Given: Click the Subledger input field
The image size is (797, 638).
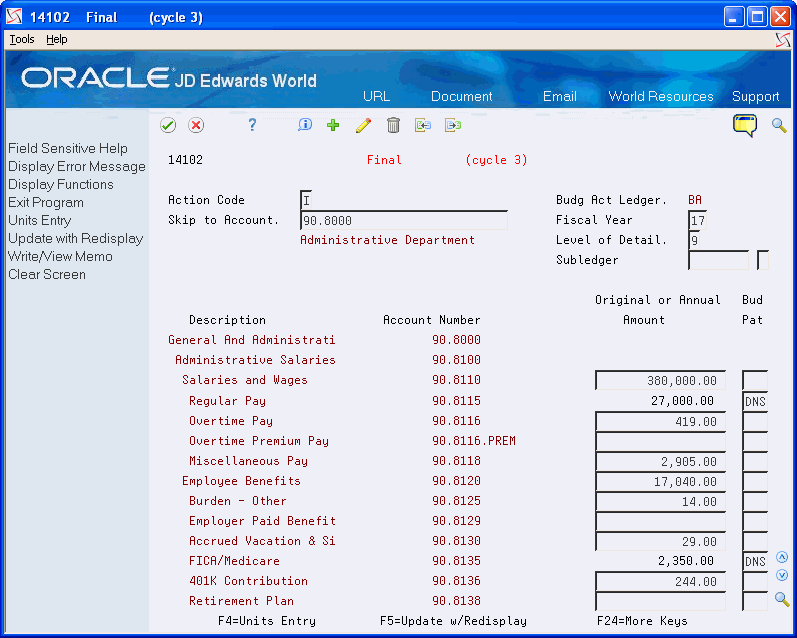Looking at the screenshot, I should coord(718,260).
